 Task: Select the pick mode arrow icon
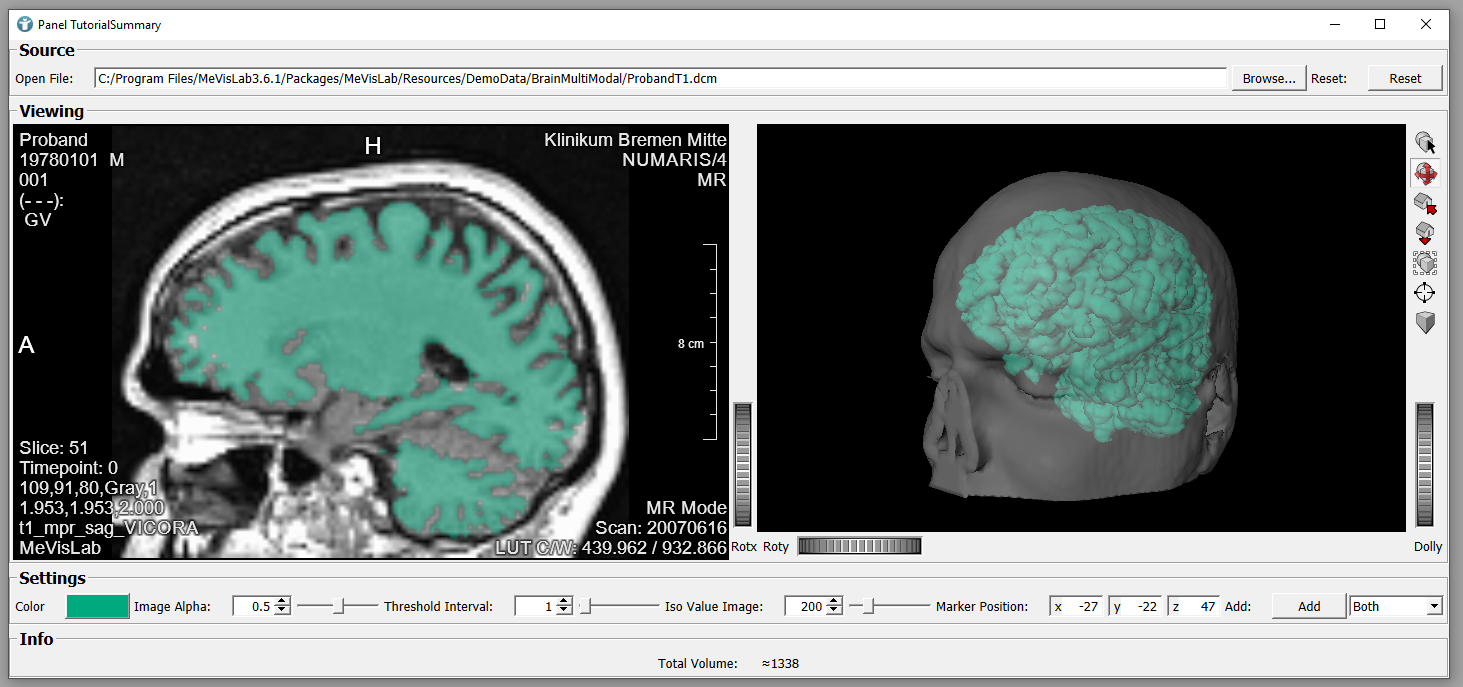click(x=1425, y=144)
